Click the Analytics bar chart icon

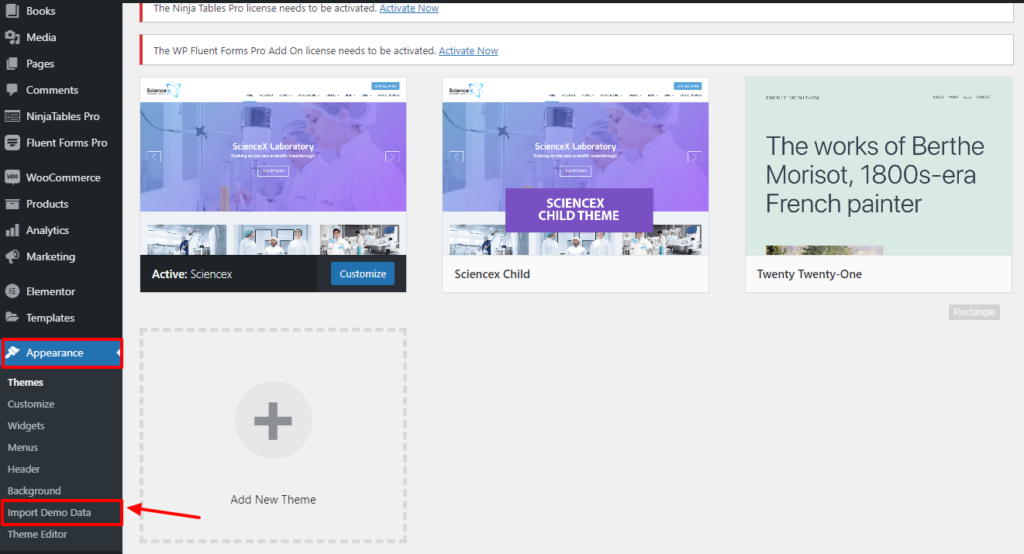(12, 230)
